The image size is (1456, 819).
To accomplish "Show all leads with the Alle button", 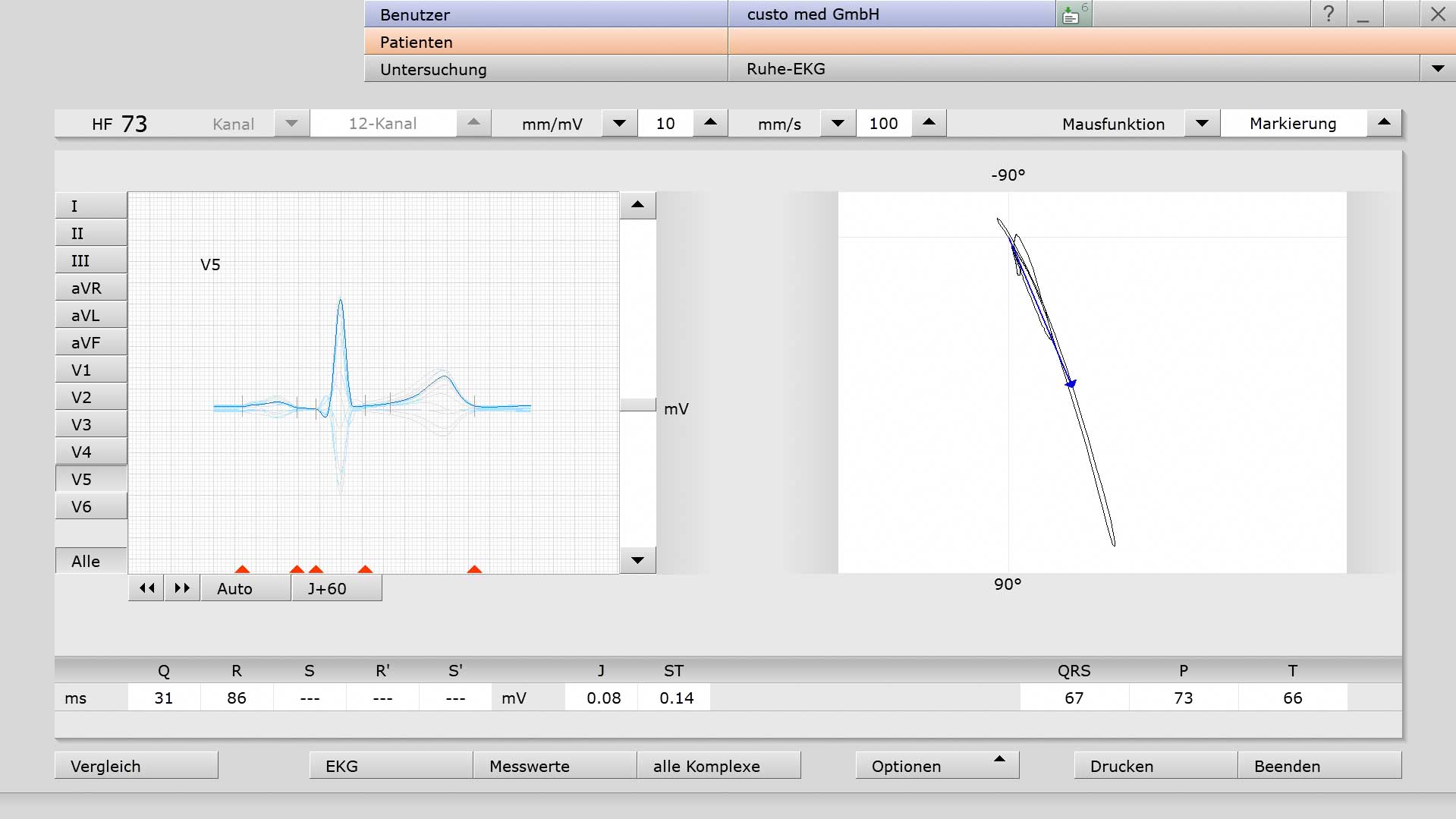I will pos(91,561).
